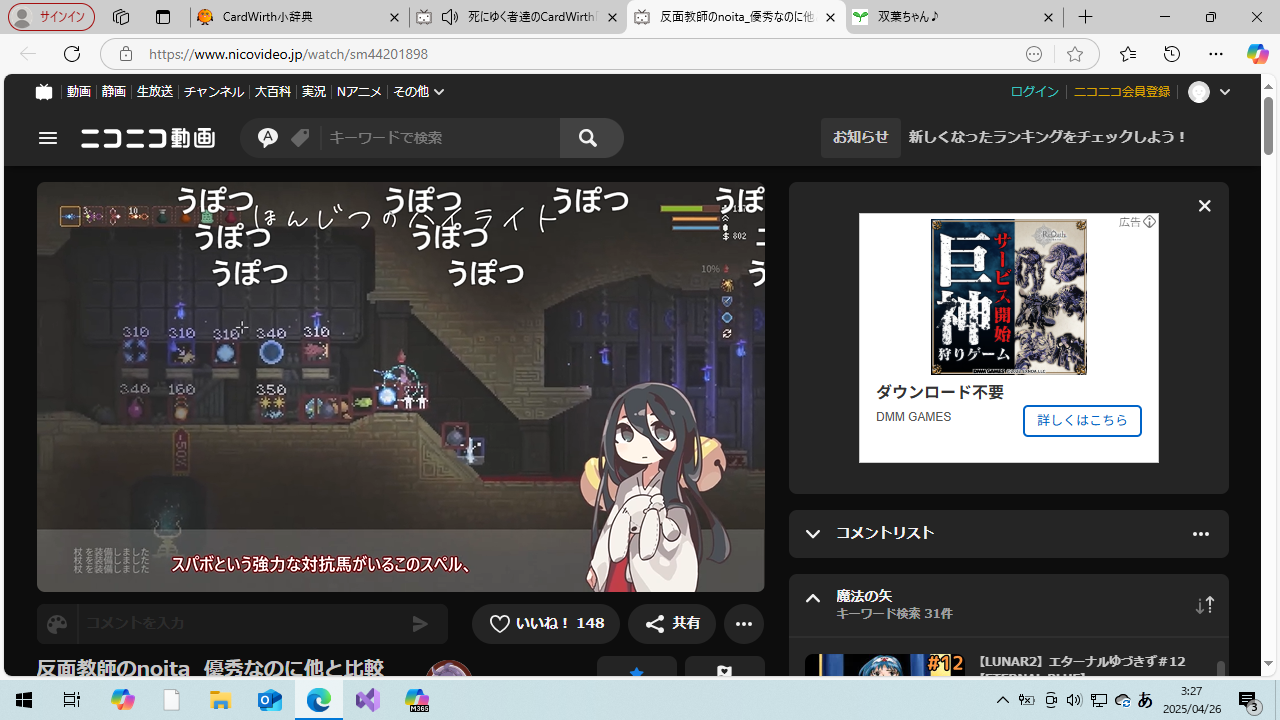Image resolution: width=1280 pixels, height=720 pixels.
Task: Open the tab actions menu icon
Action: 163,17
